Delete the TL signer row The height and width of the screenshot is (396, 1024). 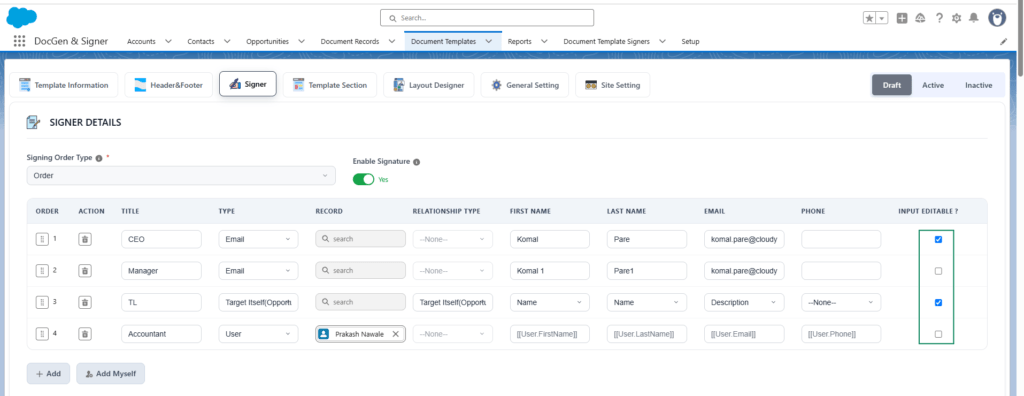point(85,303)
